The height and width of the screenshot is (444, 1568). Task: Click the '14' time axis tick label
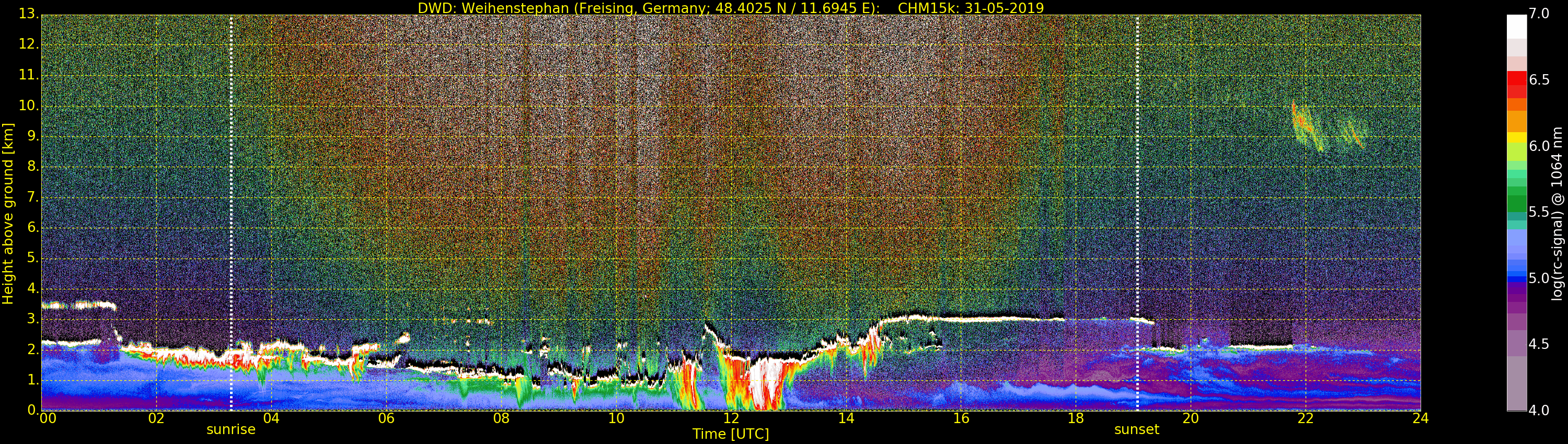tap(846, 418)
